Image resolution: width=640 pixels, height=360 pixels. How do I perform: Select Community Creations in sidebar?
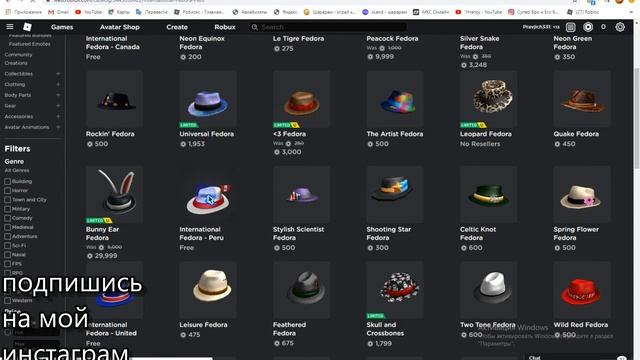pos(18,59)
